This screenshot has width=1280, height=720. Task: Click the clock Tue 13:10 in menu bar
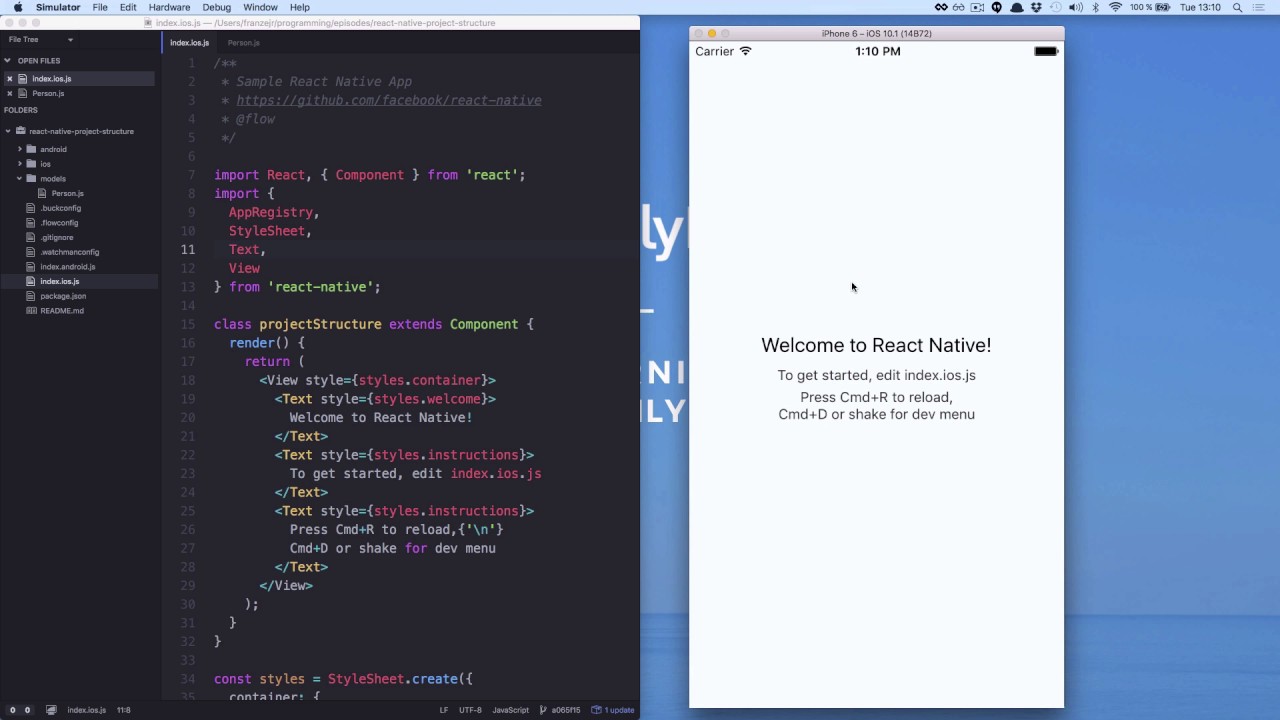pos(1201,7)
